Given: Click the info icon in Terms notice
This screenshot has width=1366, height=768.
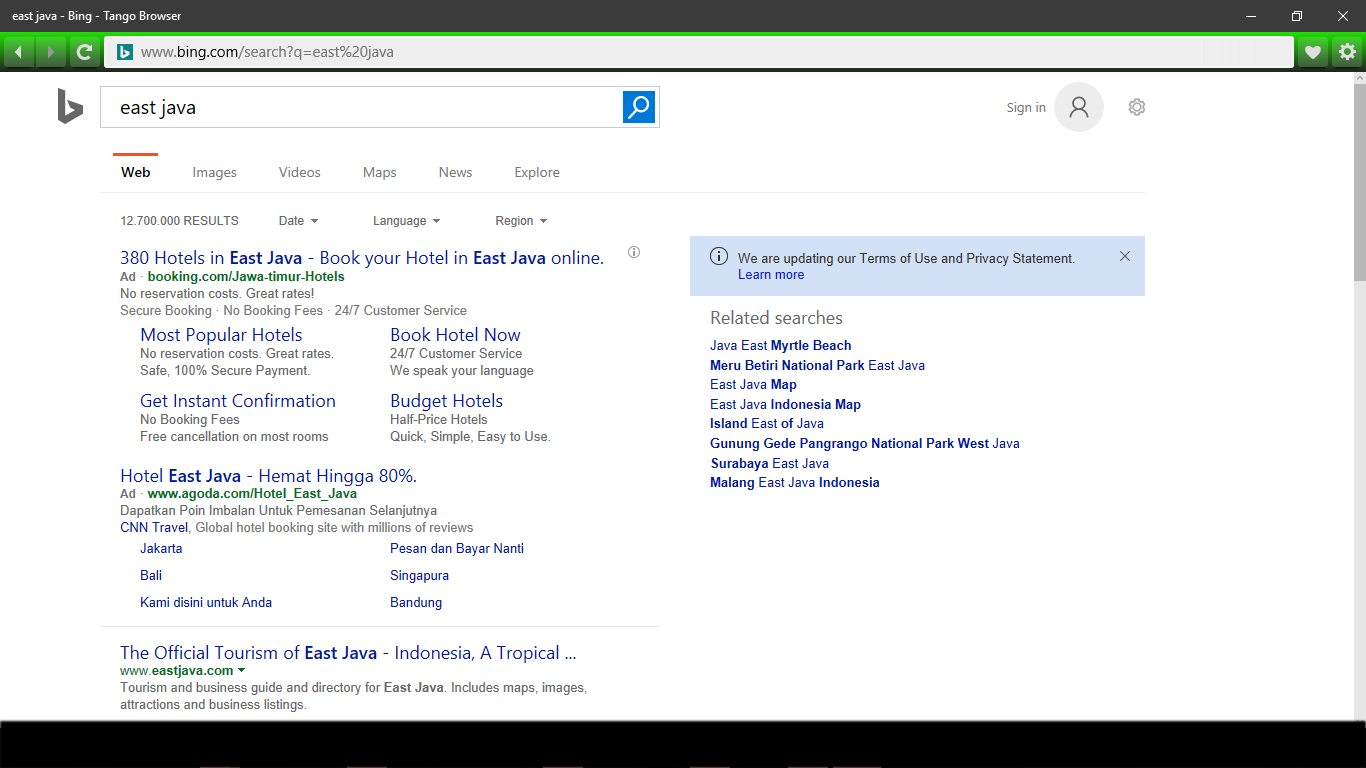Looking at the screenshot, I should click(x=719, y=257).
